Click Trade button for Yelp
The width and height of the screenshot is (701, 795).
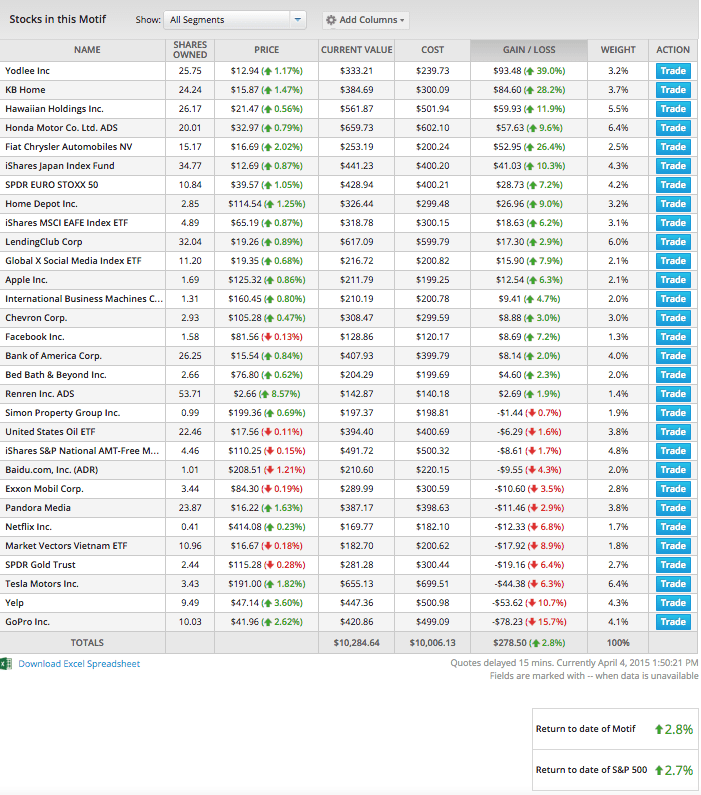673,603
